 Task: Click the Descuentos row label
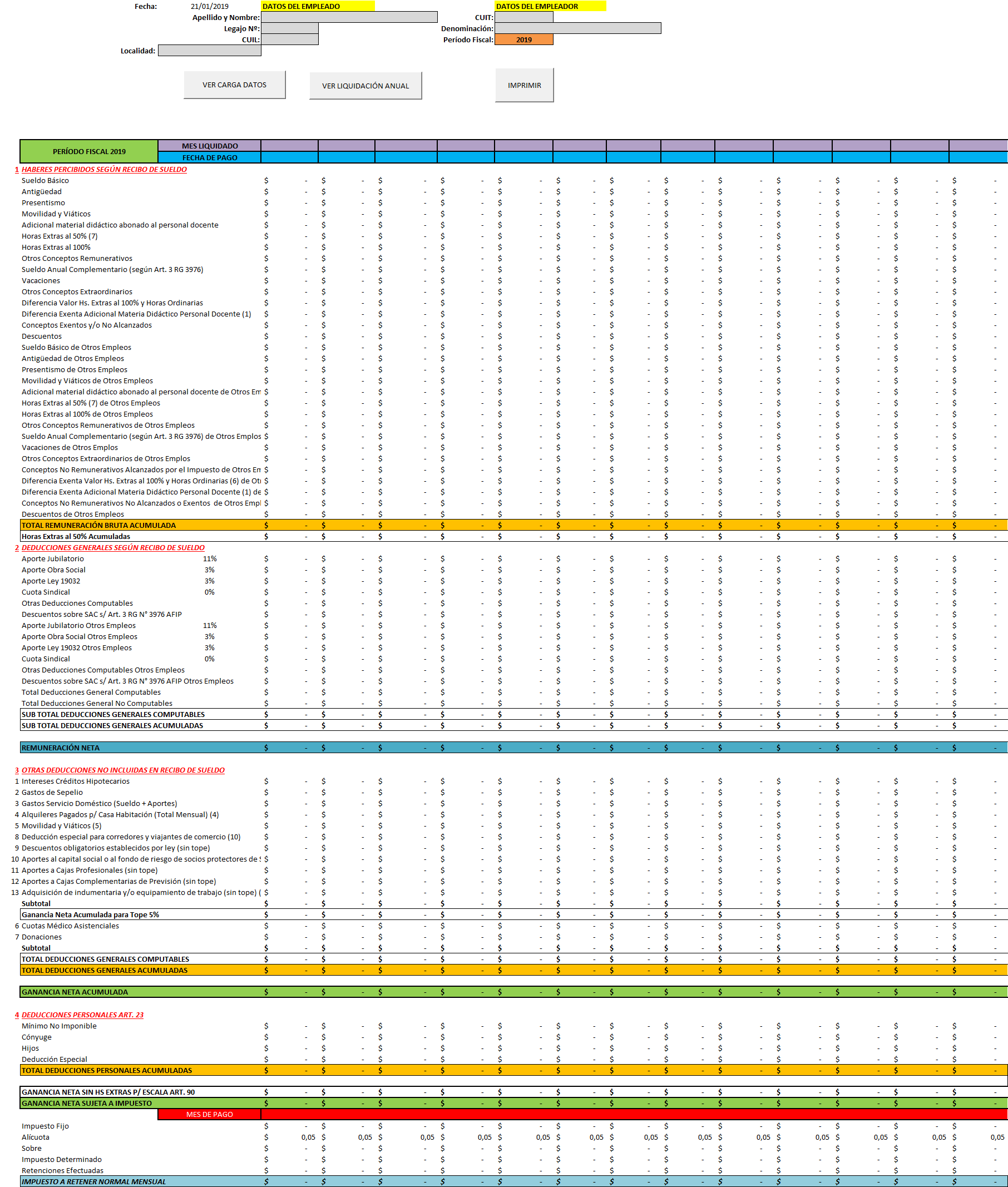42,336
